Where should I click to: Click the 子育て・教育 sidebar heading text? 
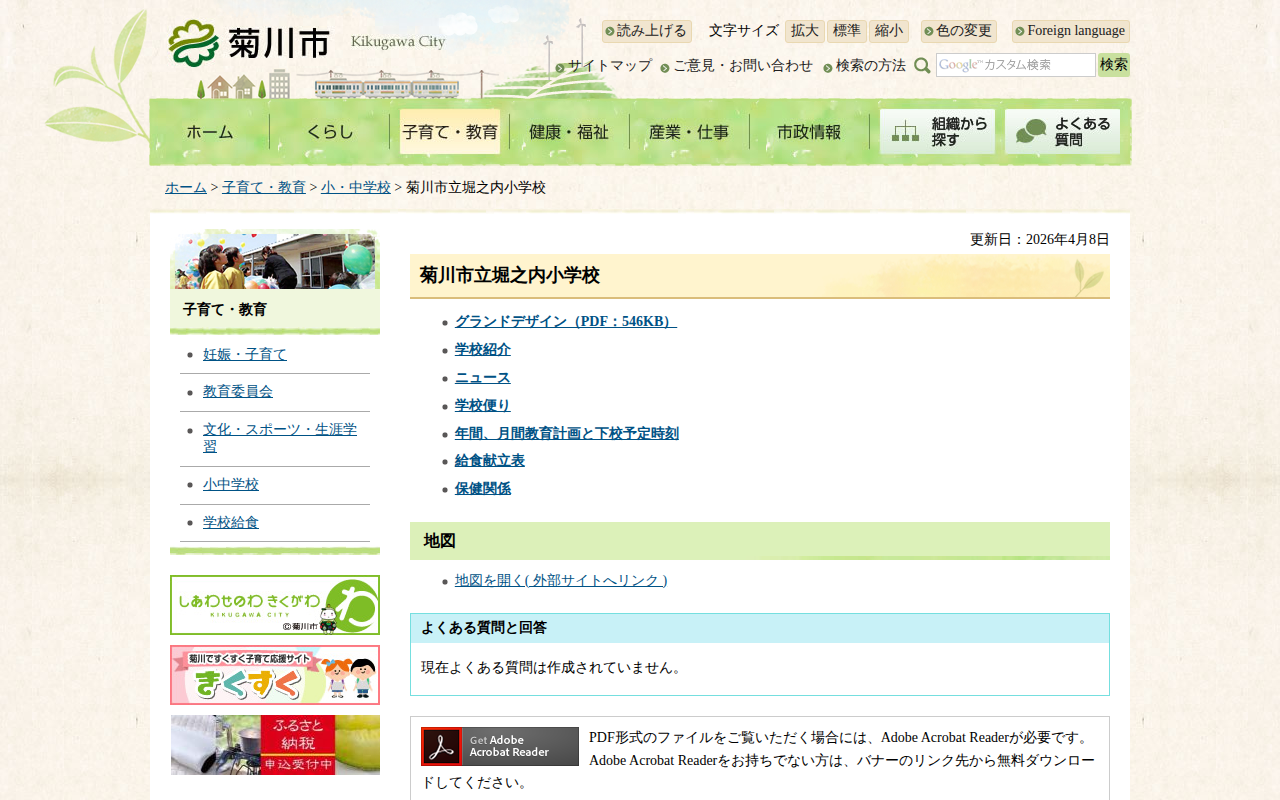[x=225, y=310]
